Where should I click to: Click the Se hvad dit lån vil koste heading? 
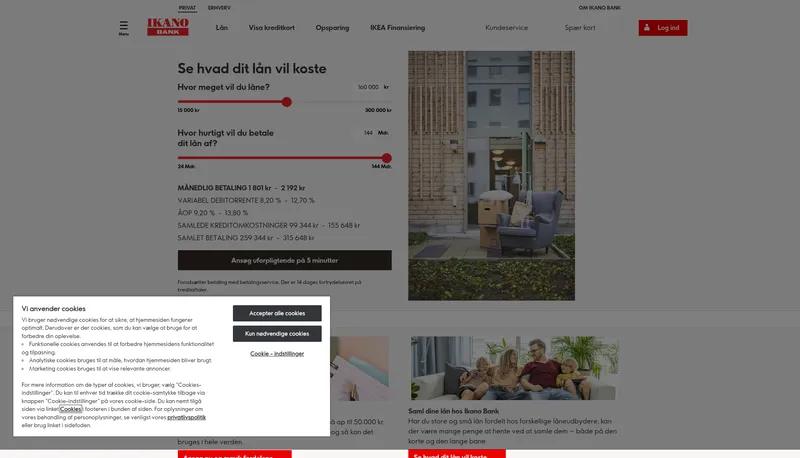252,68
